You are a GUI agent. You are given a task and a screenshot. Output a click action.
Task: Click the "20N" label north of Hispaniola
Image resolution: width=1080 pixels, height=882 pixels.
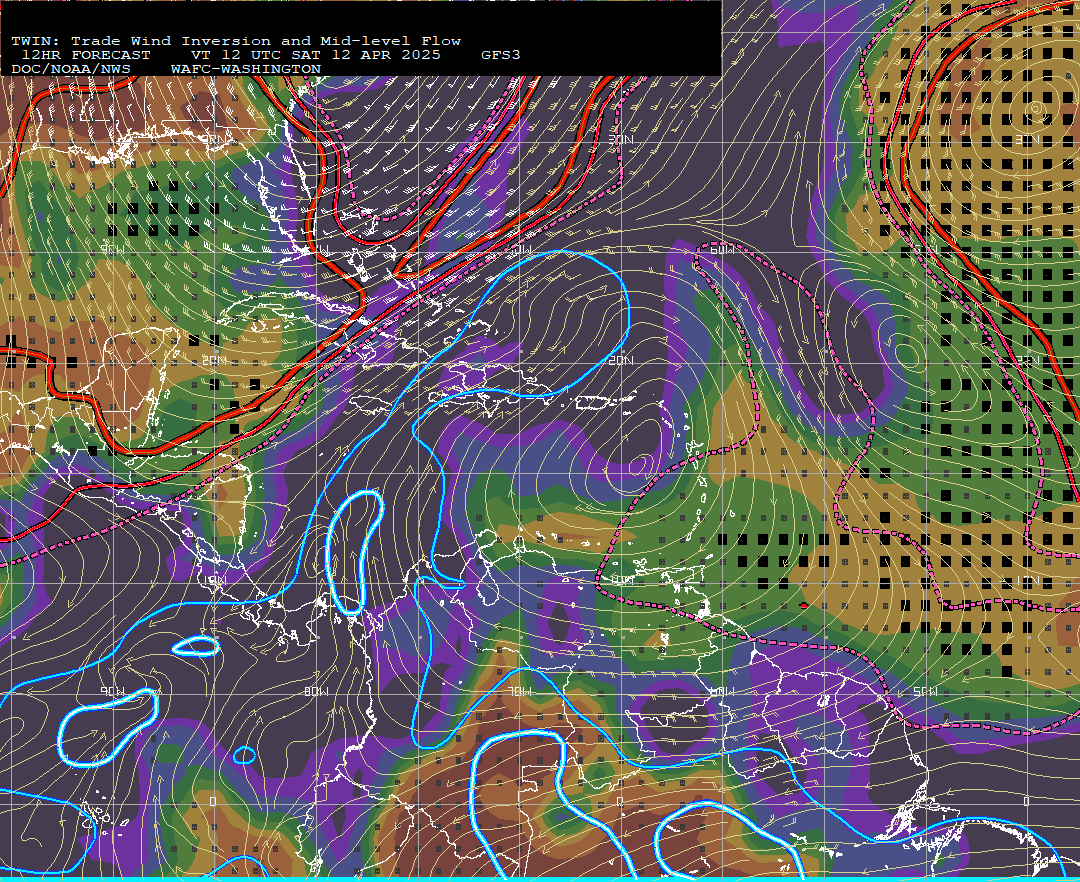click(621, 361)
